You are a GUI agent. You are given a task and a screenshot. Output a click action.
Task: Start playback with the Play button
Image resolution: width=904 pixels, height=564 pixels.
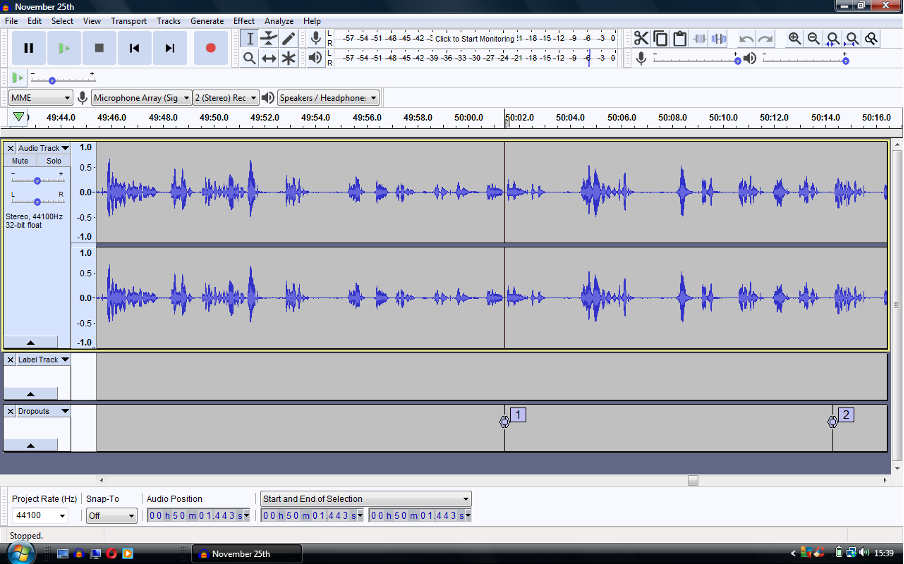coord(64,48)
